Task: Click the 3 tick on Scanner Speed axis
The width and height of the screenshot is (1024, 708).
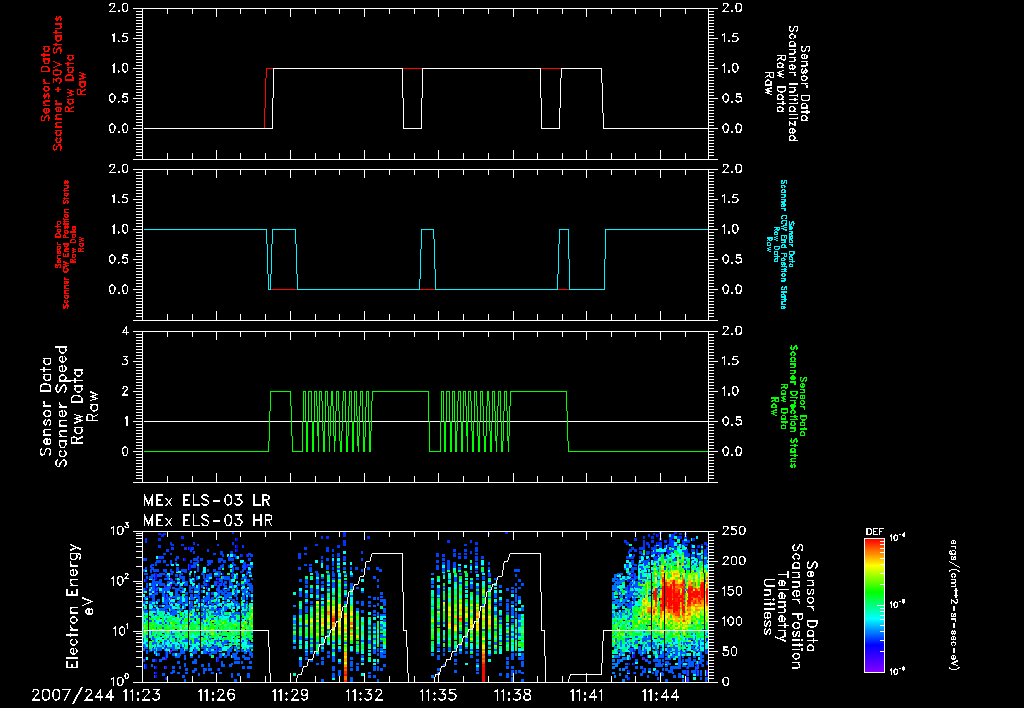Action: coord(125,361)
